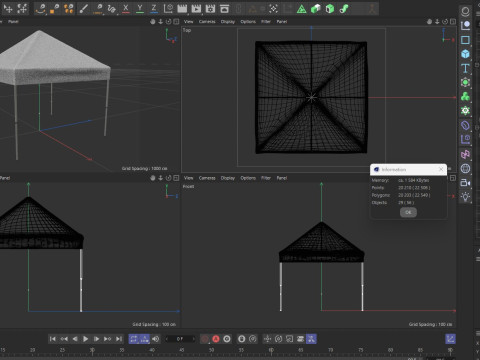Image resolution: width=480 pixels, height=360 pixels.
Task: Click OK in the Information dialog
Action: pos(408,212)
